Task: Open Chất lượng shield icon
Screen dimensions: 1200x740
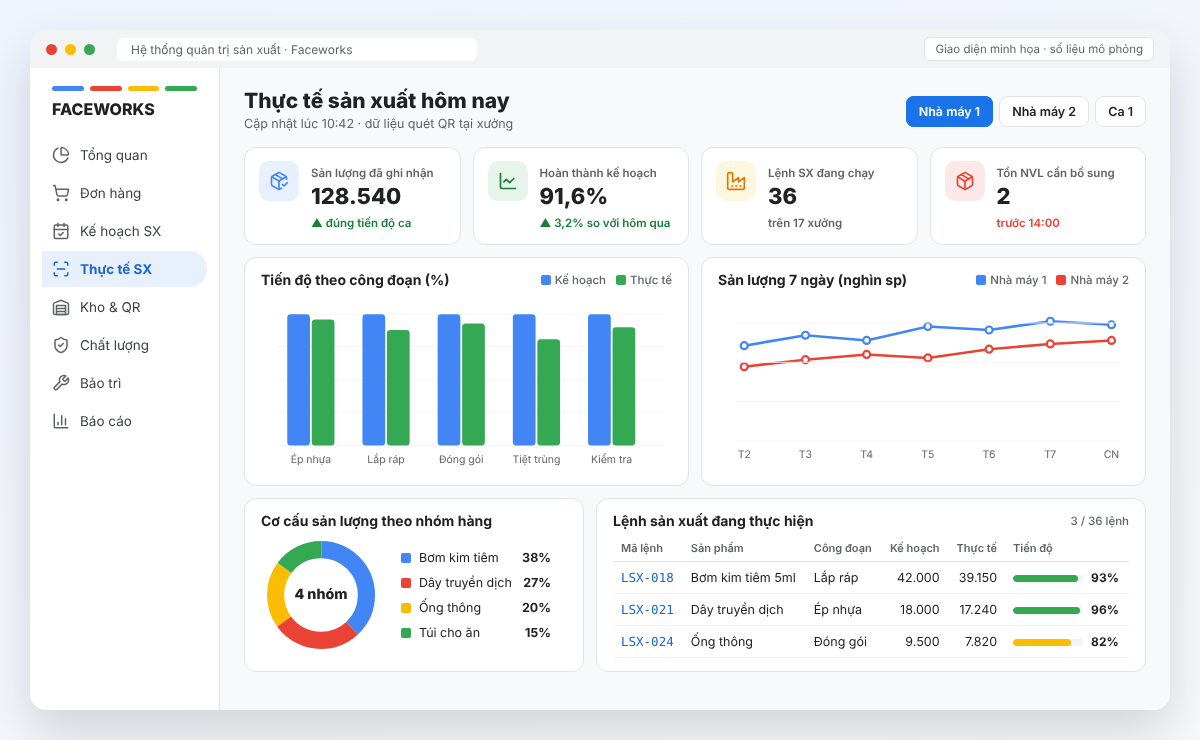Action: tap(61, 345)
